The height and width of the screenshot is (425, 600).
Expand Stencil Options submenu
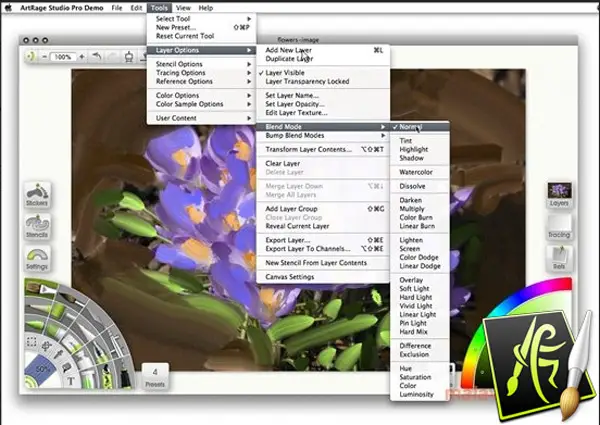click(202, 64)
